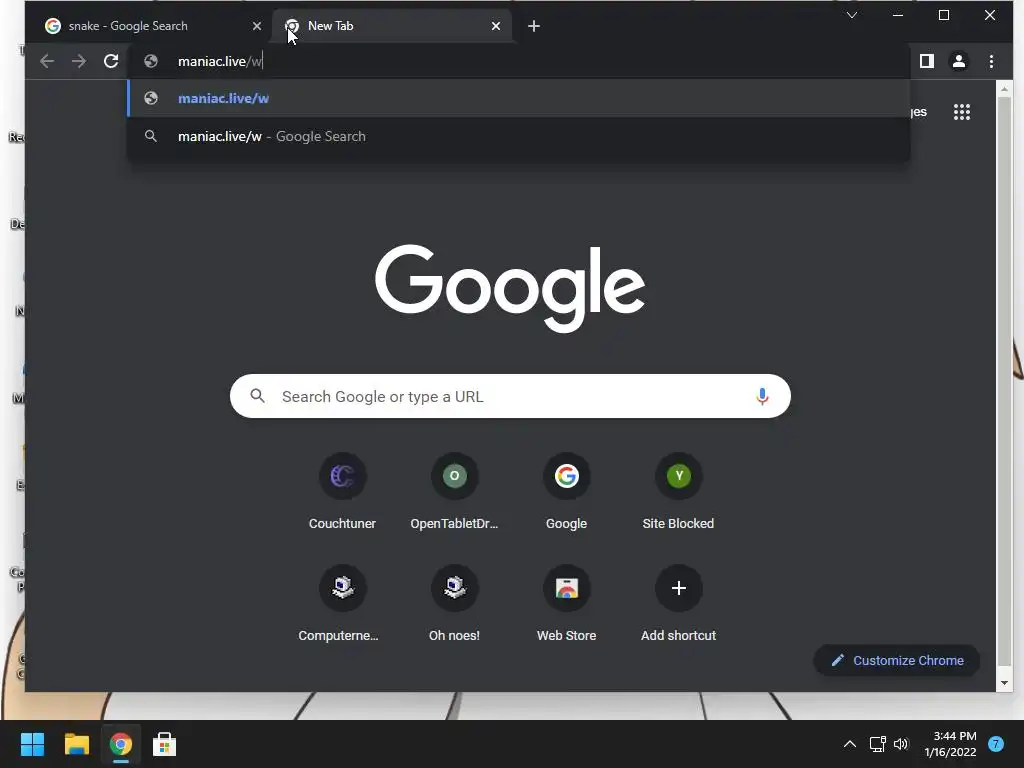This screenshot has width=1024, height=768.
Task: Click the scrollbar up arrow
Action: point(1004,88)
